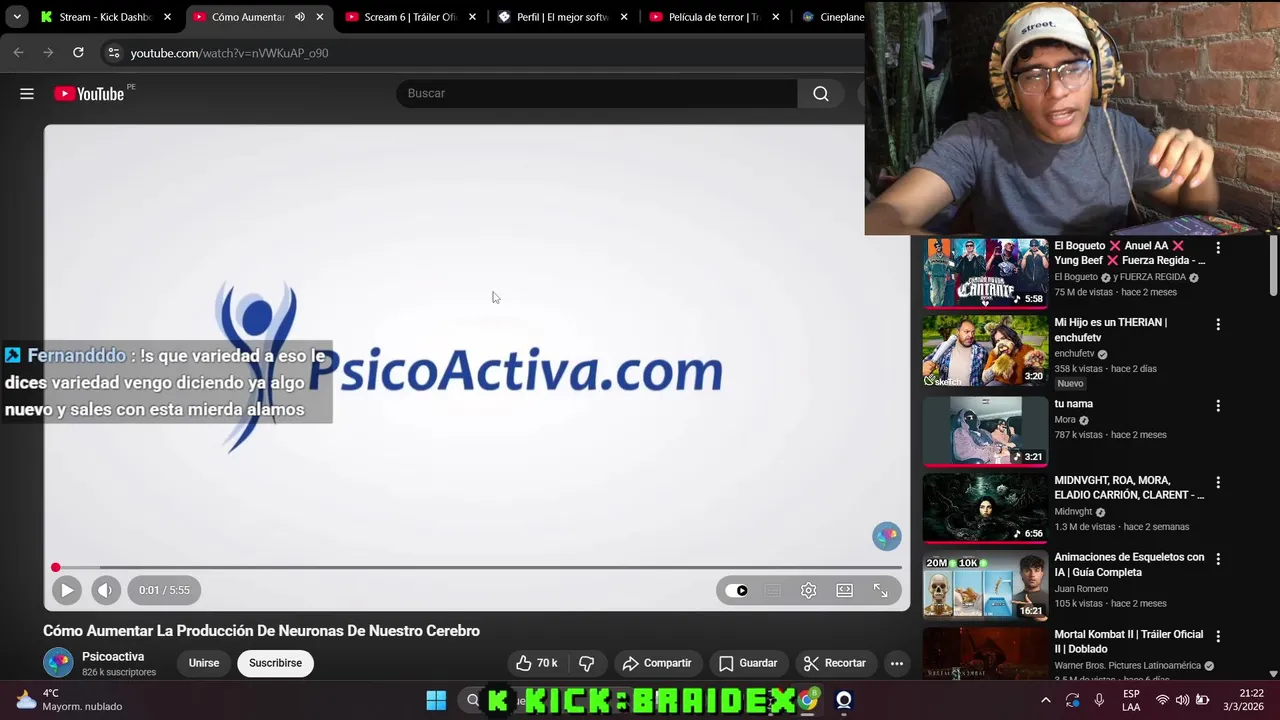Switch to the Película de terror tab

pyautogui.click(x=705, y=17)
